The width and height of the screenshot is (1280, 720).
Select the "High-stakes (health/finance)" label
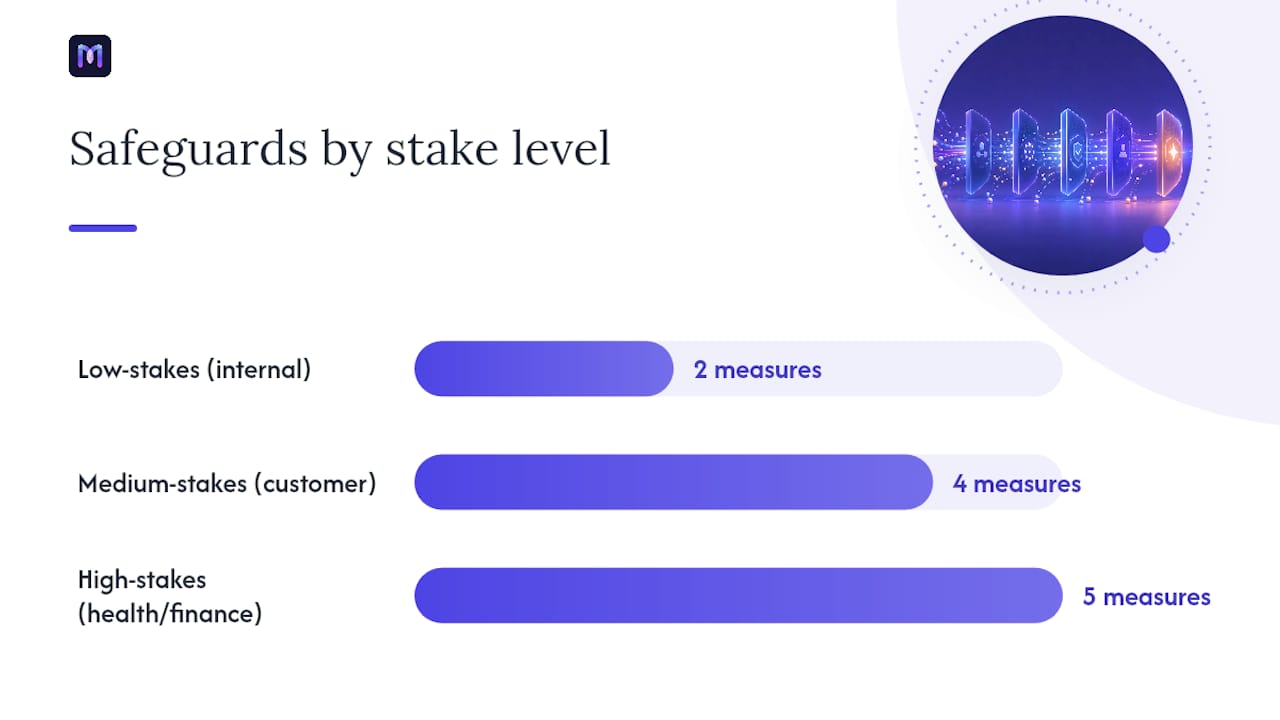170,597
